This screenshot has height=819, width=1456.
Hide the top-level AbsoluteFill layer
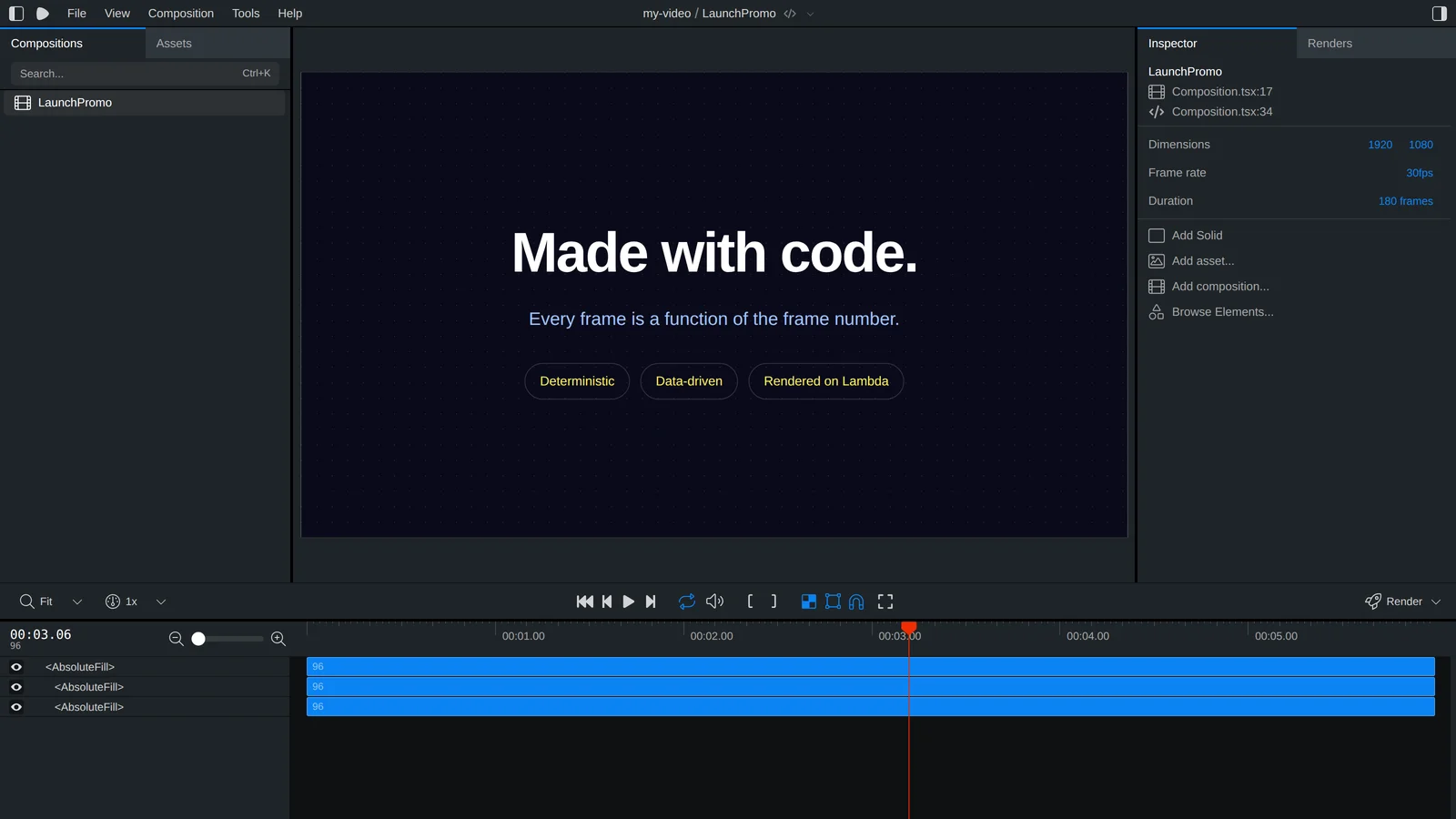tap(16, 667)
